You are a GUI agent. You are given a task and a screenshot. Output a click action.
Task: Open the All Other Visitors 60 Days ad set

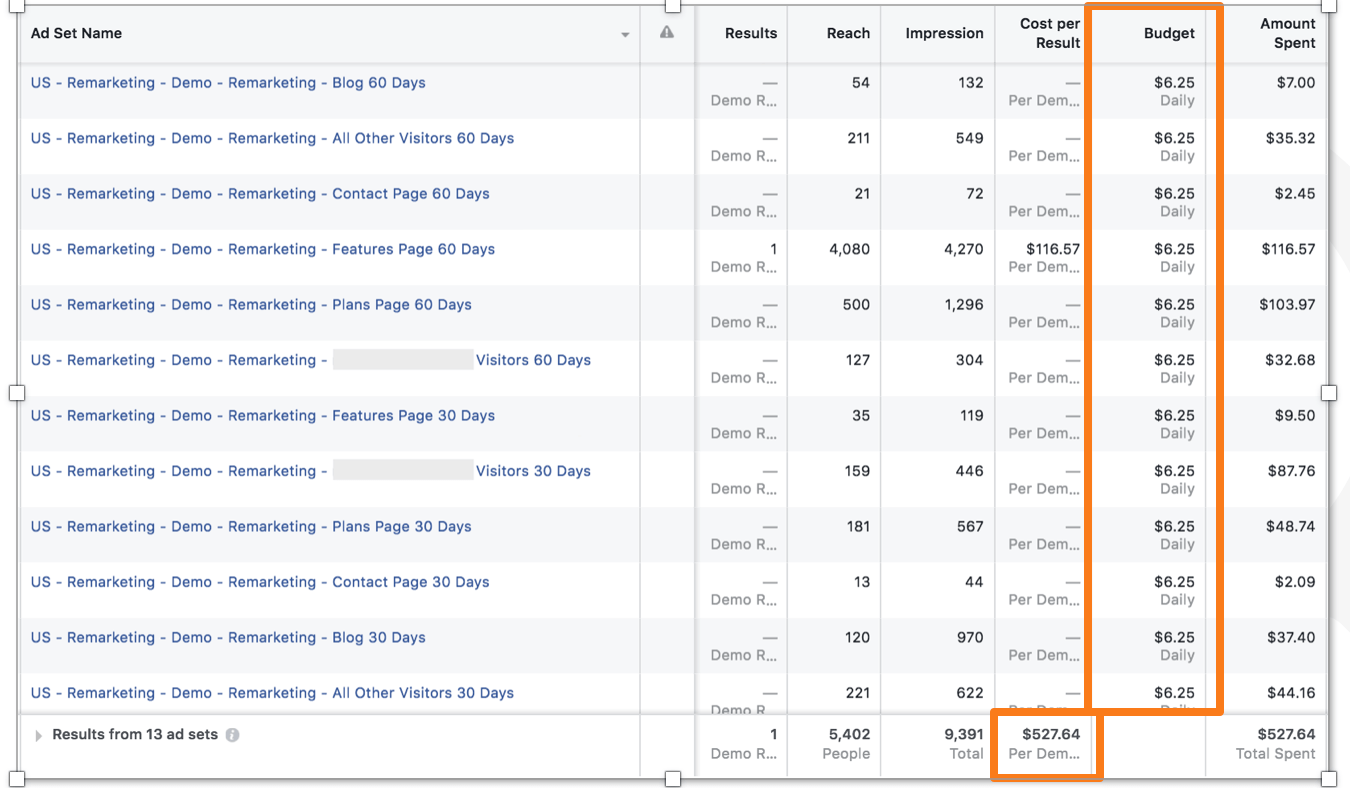[x=272, y=138]
